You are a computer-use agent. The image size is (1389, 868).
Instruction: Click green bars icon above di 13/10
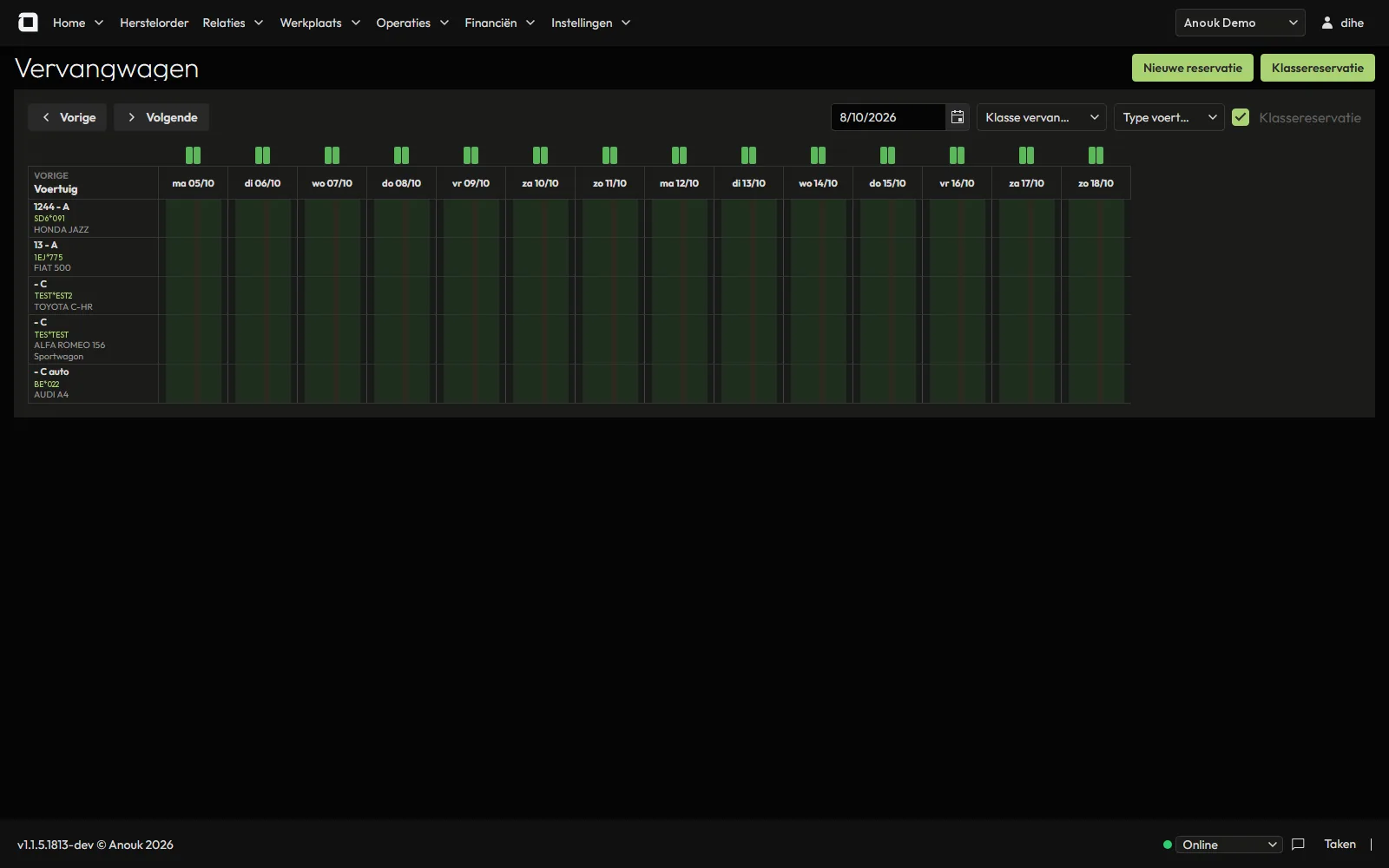click(x=748, y=155)
